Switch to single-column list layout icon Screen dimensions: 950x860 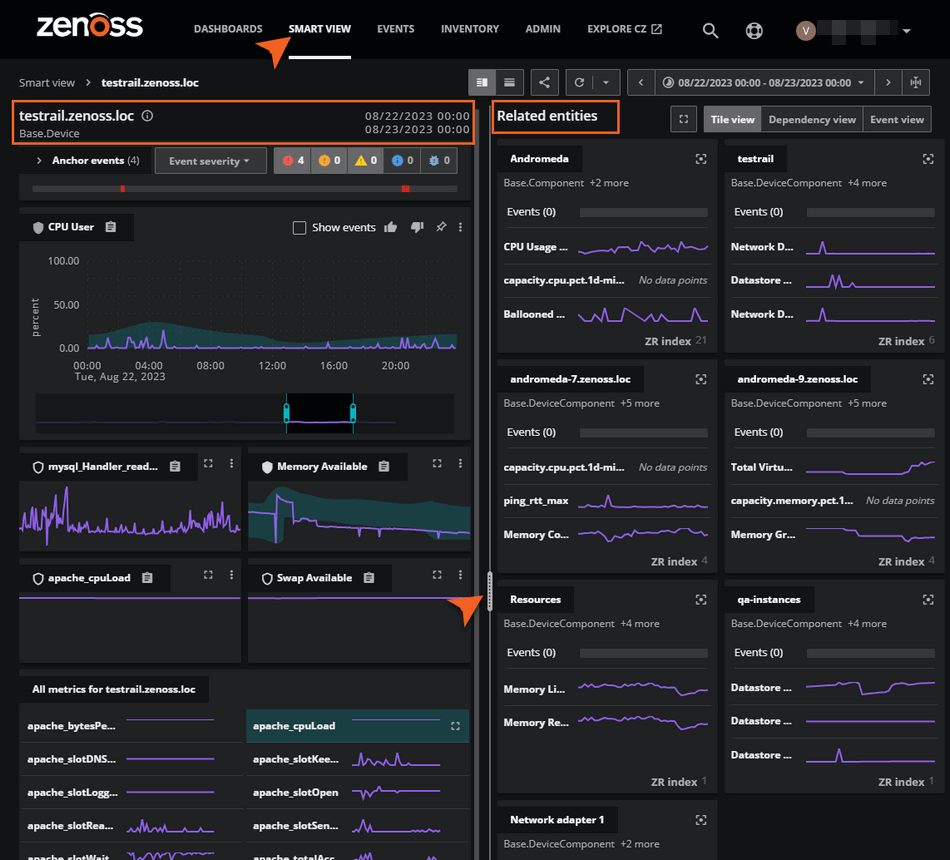click(510, 82)
